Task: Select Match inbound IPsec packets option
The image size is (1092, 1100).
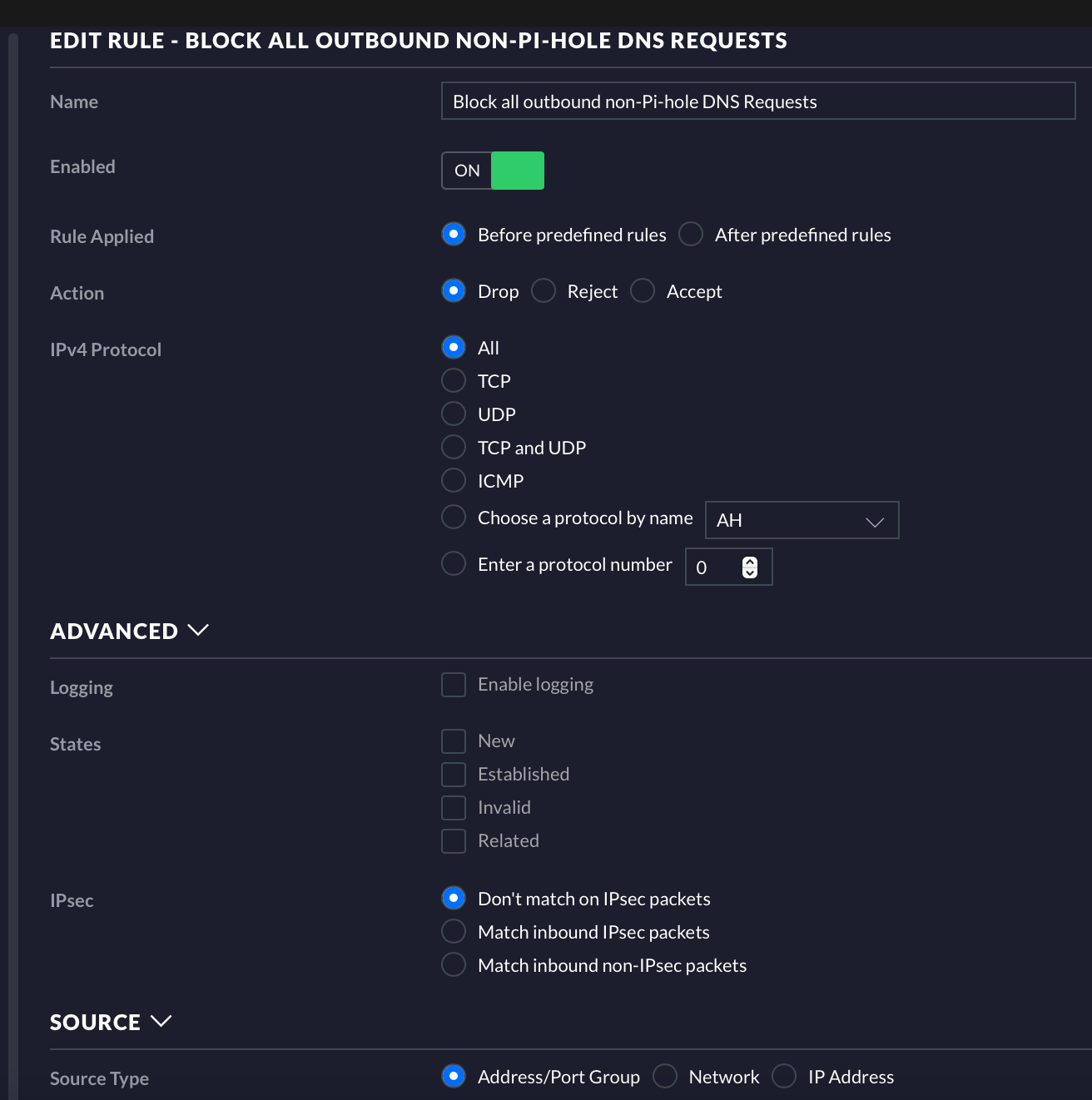Action: click(x=454, y=932)
